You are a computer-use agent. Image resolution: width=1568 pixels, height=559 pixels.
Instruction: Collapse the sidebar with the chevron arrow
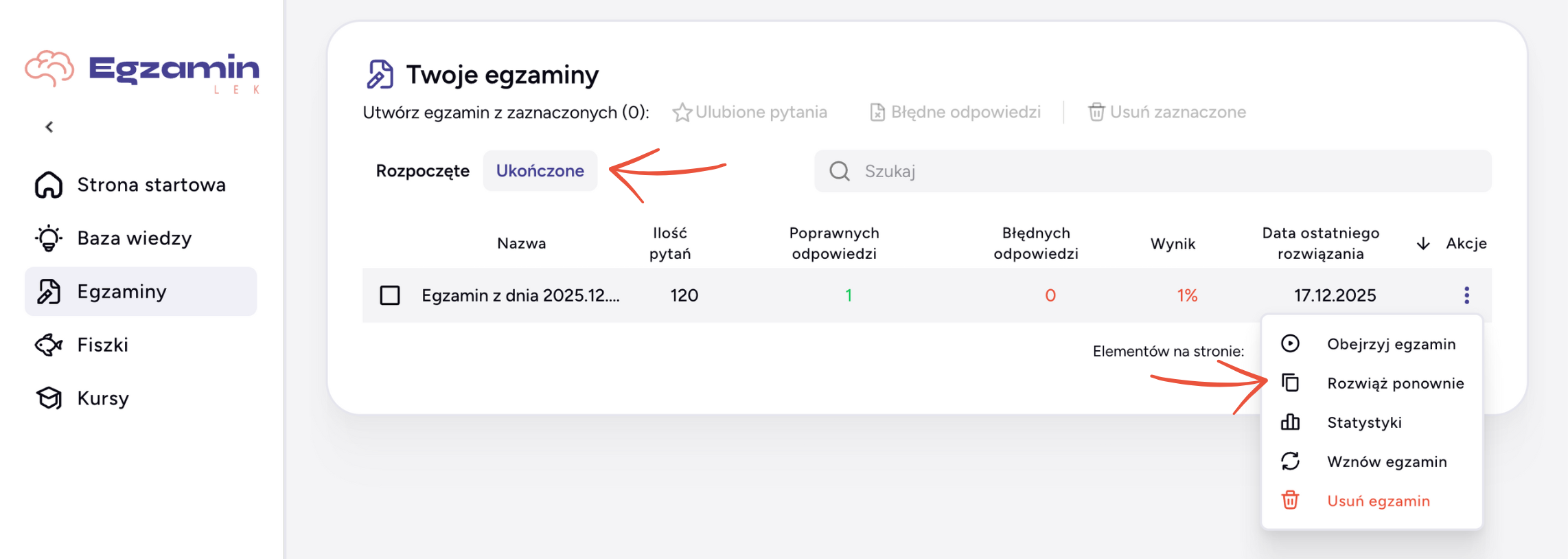49,127
